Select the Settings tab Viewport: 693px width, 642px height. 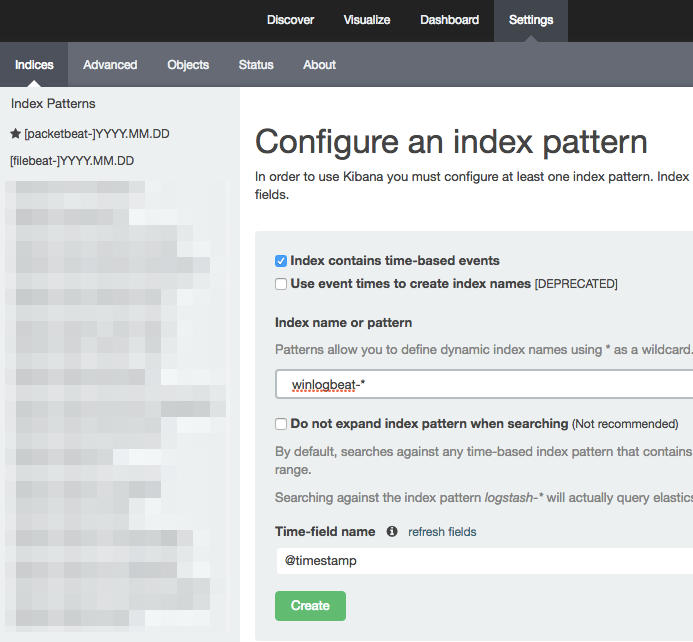point(531,20)
